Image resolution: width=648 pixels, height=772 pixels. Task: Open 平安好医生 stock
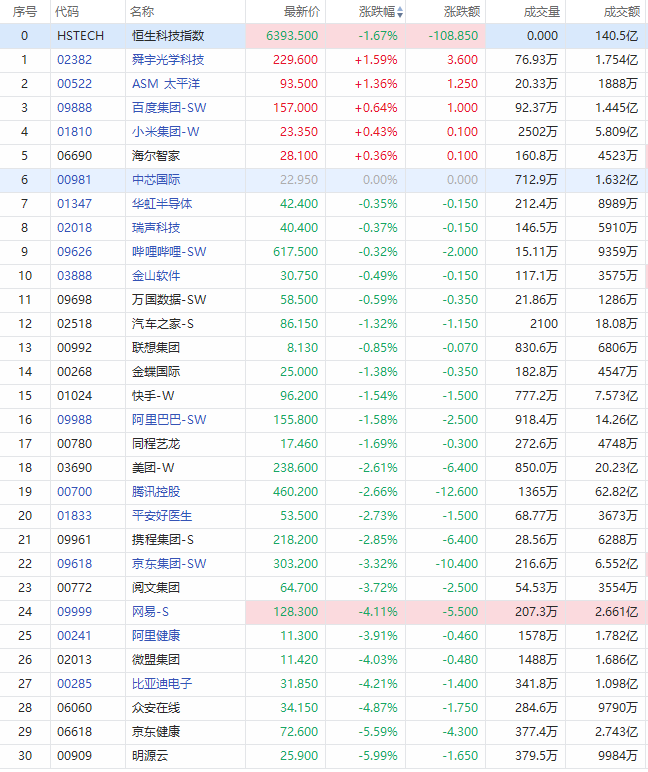[x=162, y=515]
